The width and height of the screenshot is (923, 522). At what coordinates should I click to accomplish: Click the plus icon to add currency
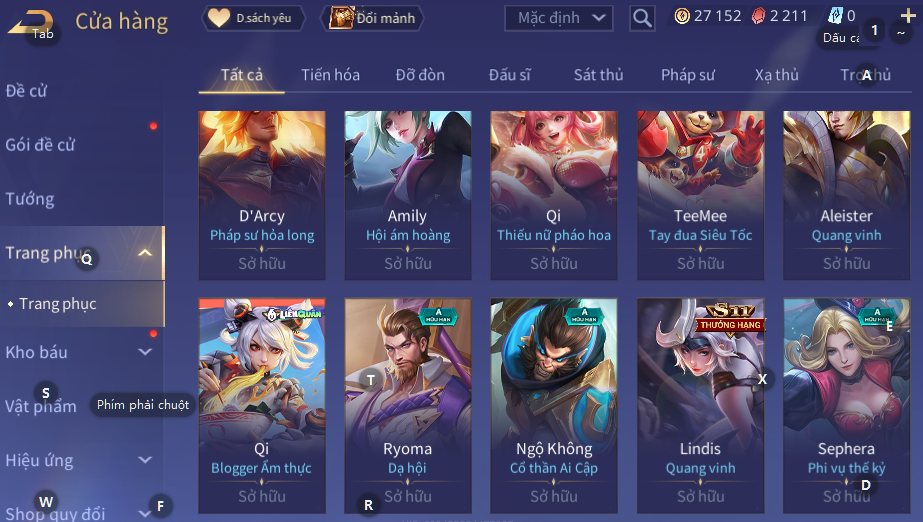(x=908, y=15)
